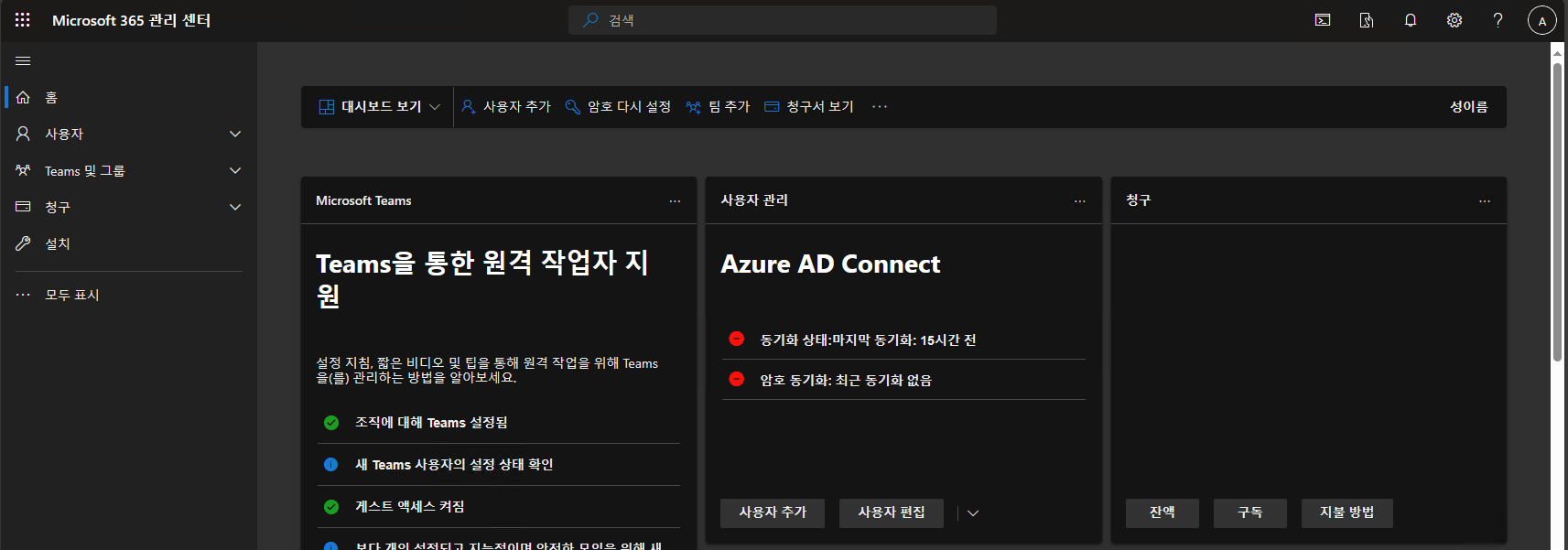Collapse navigation with the hamburger icon

click(x=23, y=61)
